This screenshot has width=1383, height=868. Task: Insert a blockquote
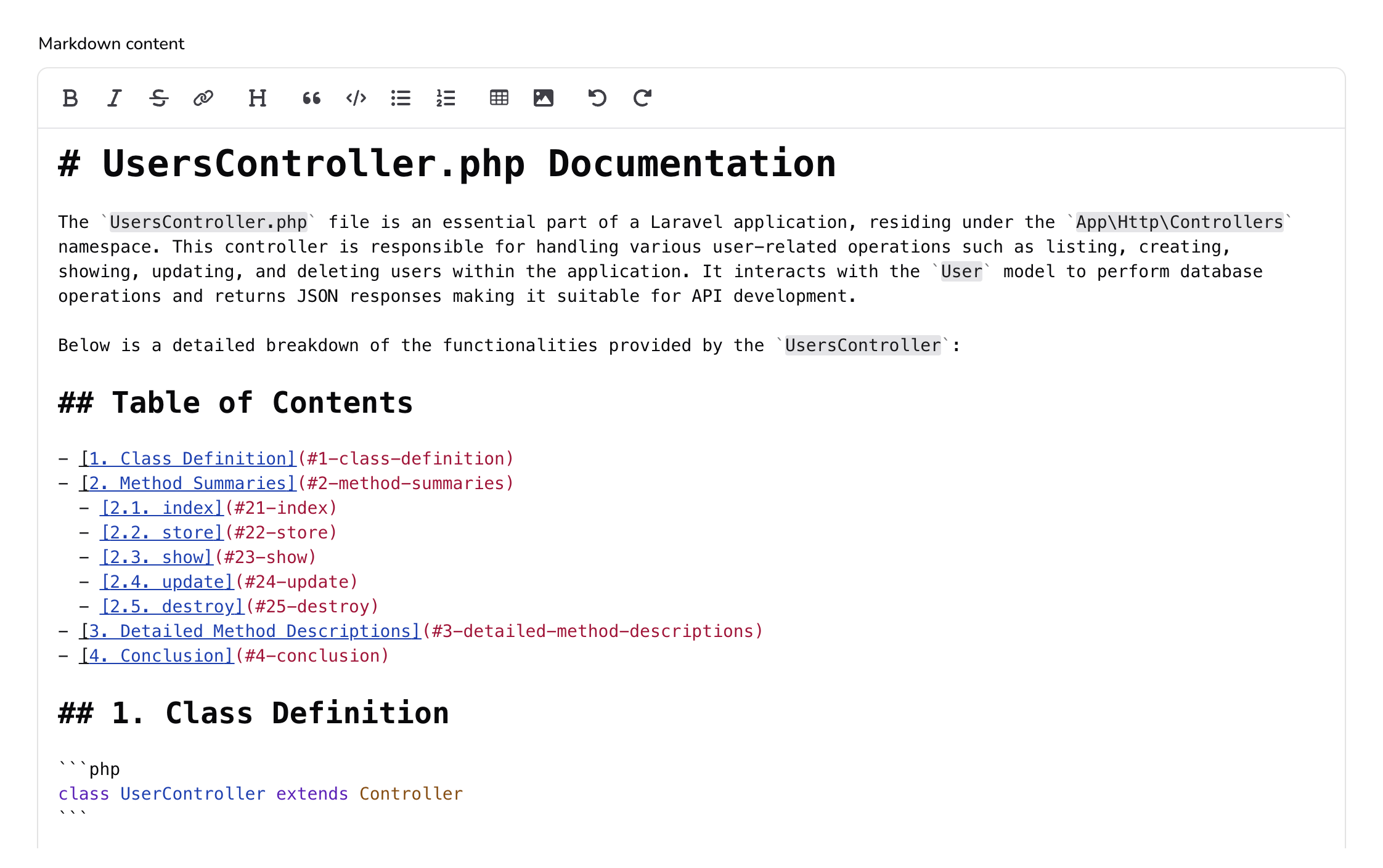coord(312,98)
